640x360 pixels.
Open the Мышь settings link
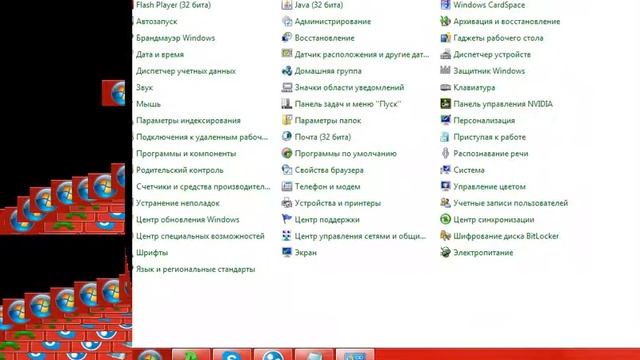click(x=148, y=104)
